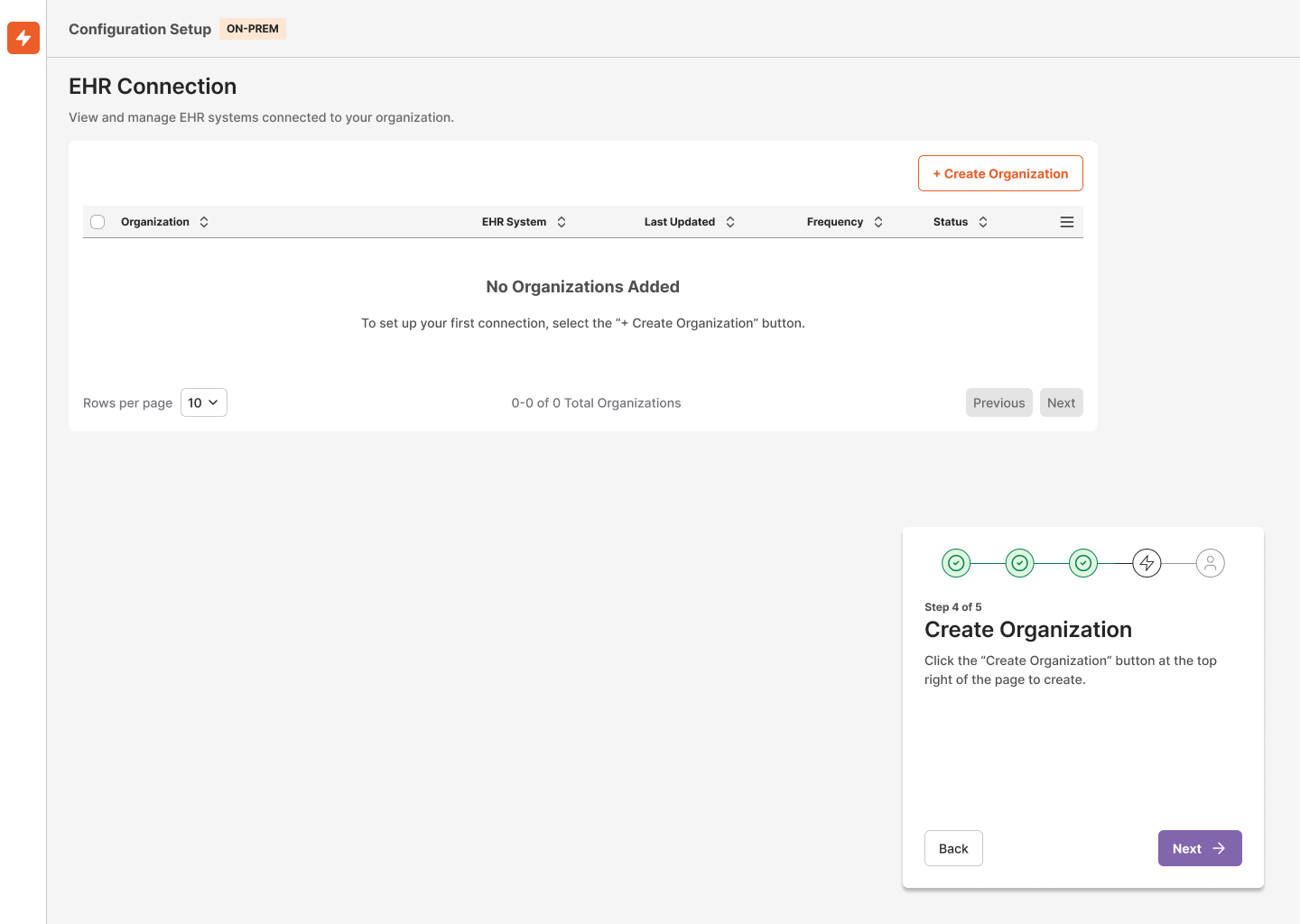Image resolution: width=1300 pixels, height=924 pixels.
Task: Check the Organization column header checkbox circle
Action: (97, 221)
